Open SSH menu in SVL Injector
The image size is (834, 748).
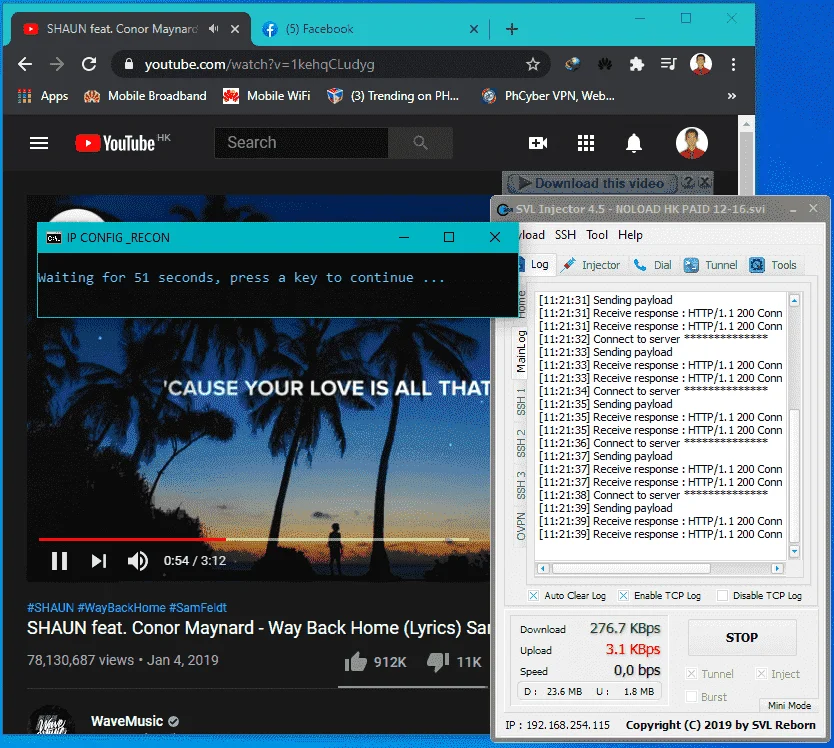click(565, 235)
